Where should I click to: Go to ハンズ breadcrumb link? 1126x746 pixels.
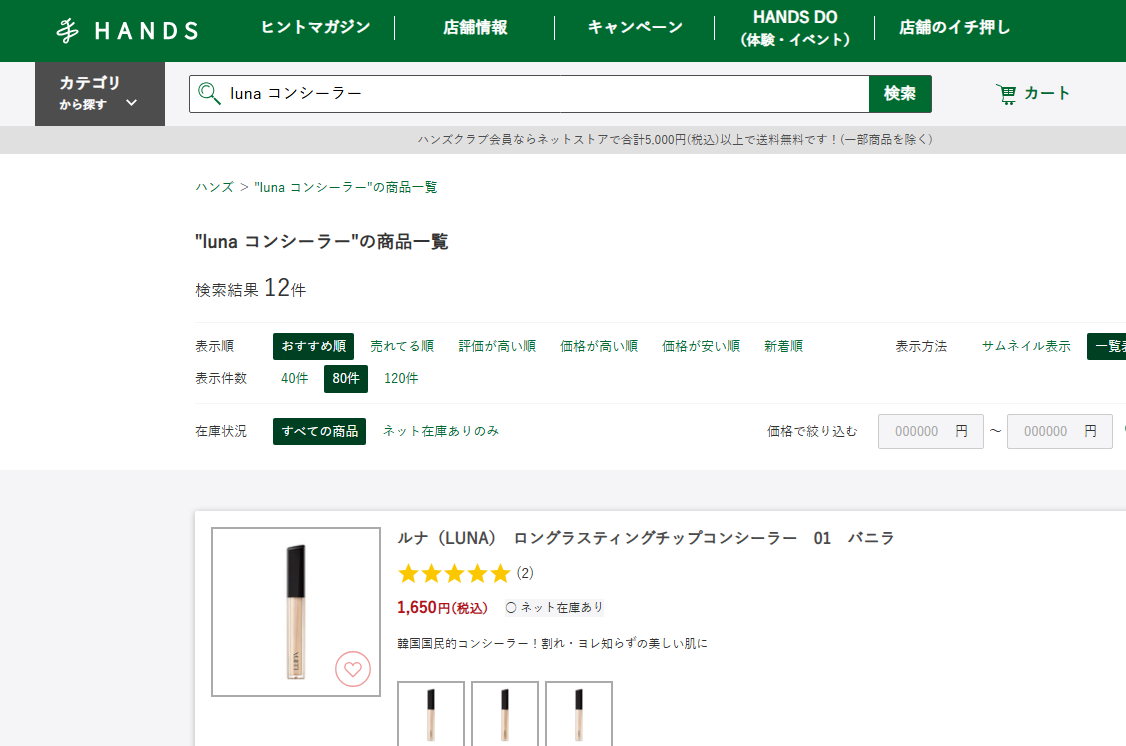215,187
